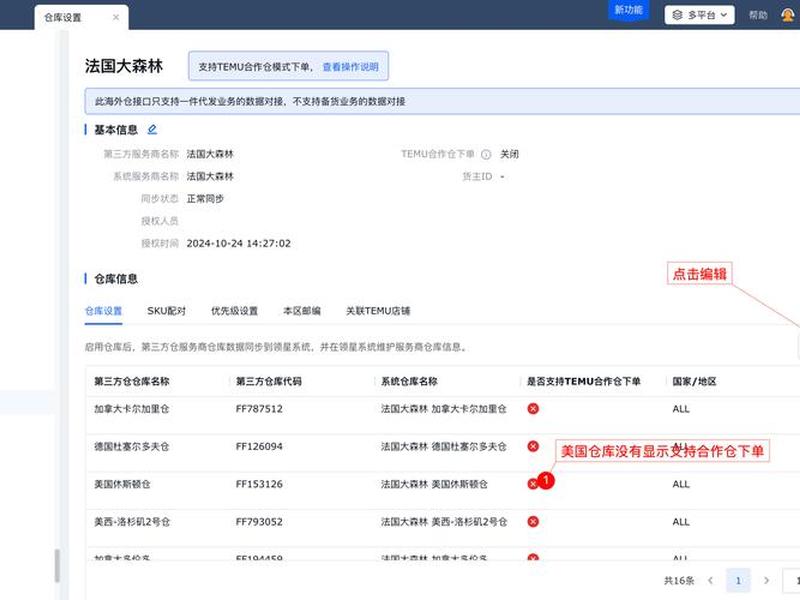Click warehouse code FF787512
Image resolution: width=800 pixels, height=600 pixels.
tap(259, 409)
